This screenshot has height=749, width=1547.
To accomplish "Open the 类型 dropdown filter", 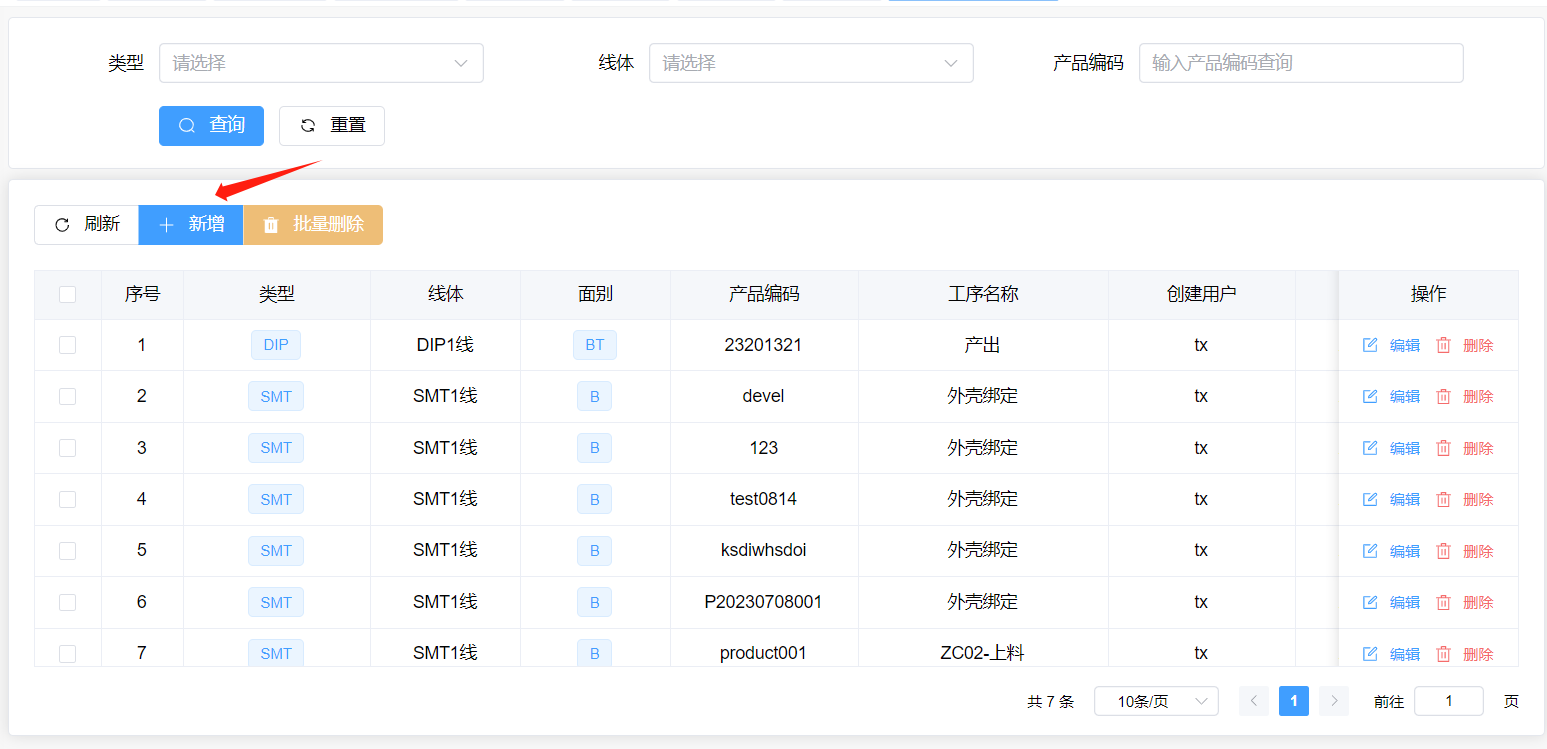I will 321,63.
